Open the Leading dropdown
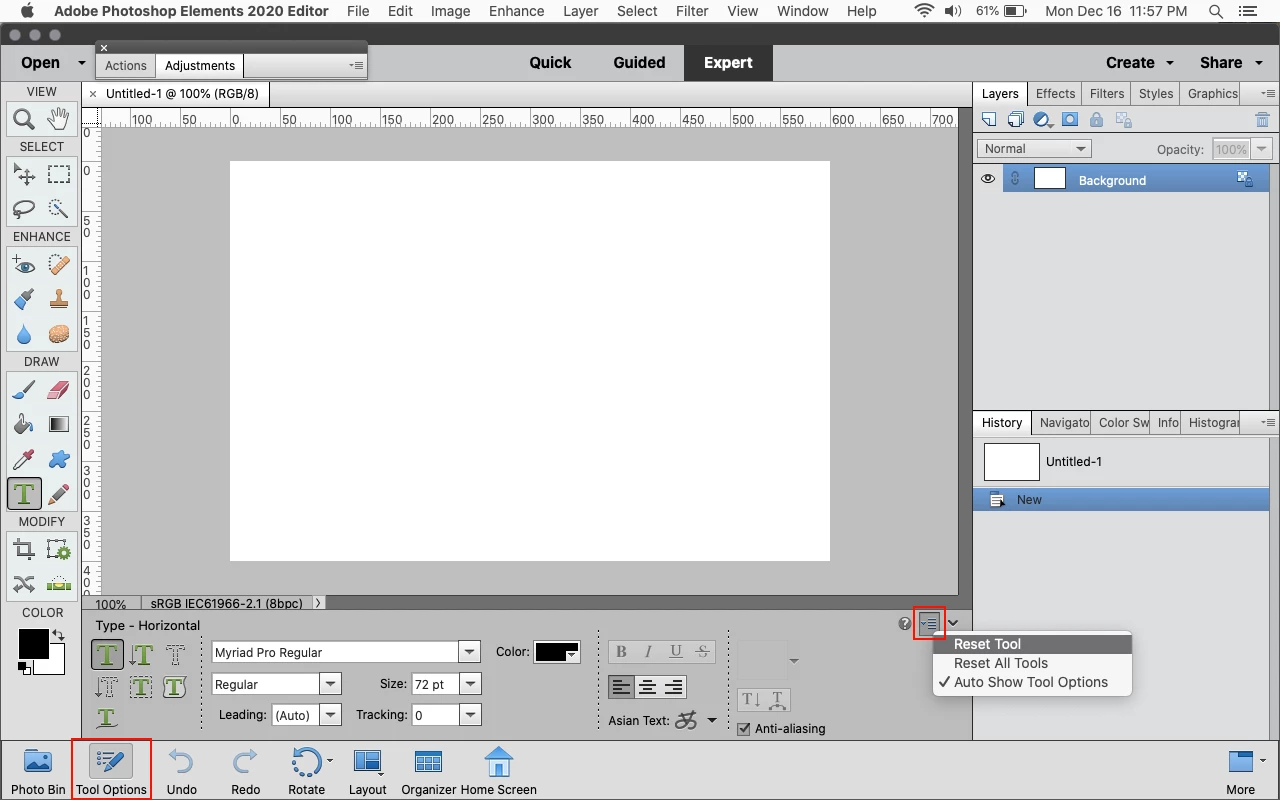 tap(329, 715)
